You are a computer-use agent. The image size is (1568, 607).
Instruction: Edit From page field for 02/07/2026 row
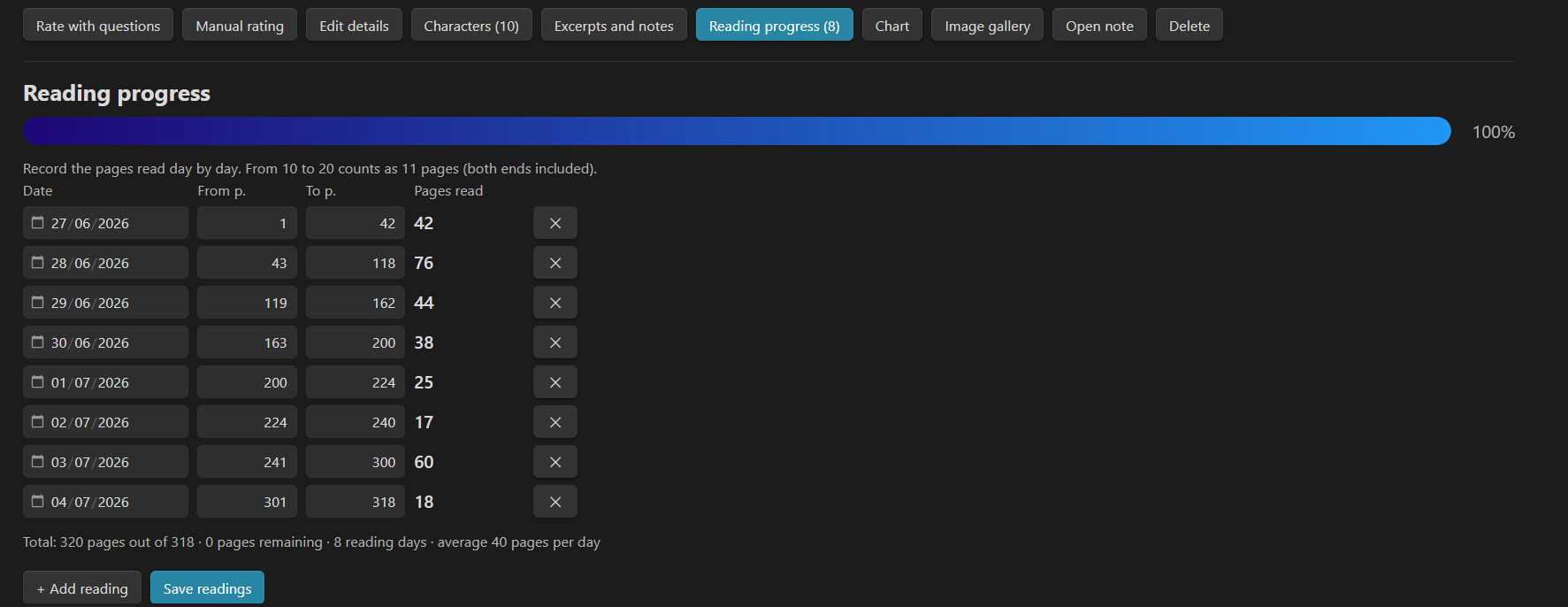point(247,422)
